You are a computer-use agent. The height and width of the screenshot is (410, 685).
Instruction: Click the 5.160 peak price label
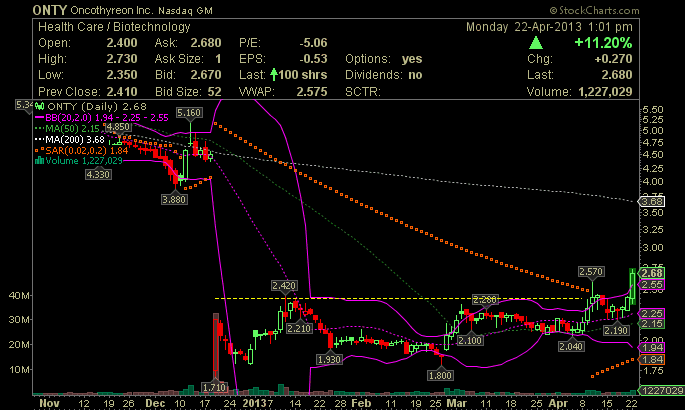189,113
